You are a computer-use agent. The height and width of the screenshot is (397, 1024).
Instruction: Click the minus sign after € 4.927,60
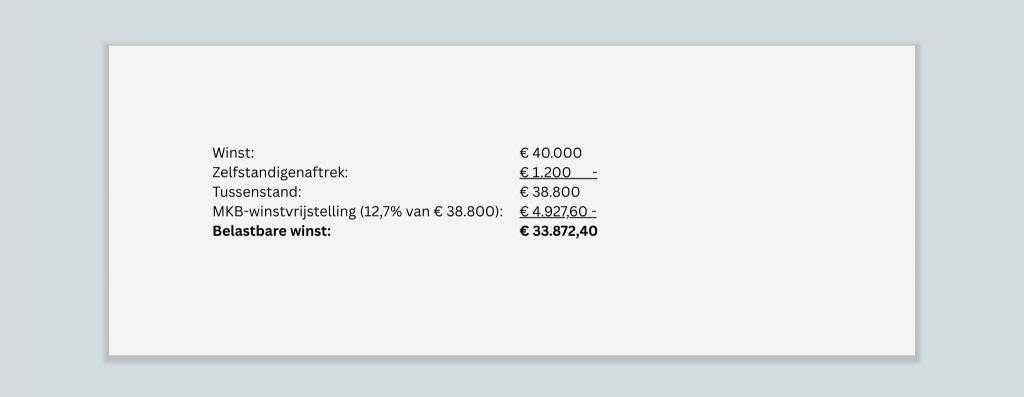click(593, 212)
